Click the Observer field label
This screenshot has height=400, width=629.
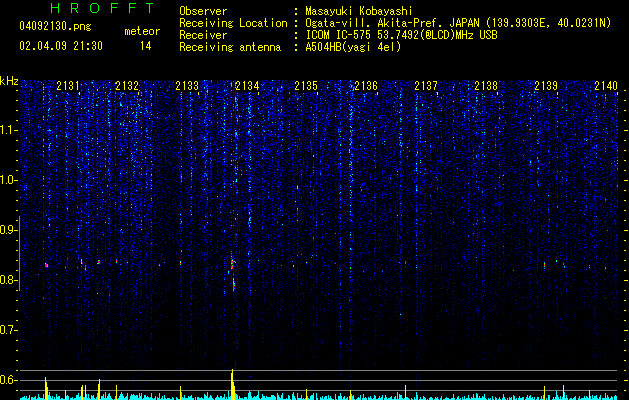pos(203,11)
